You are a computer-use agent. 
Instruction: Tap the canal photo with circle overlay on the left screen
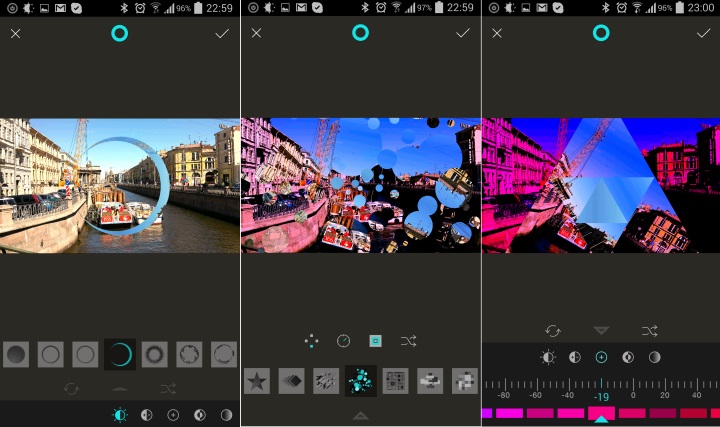click(x=120, y=185)
